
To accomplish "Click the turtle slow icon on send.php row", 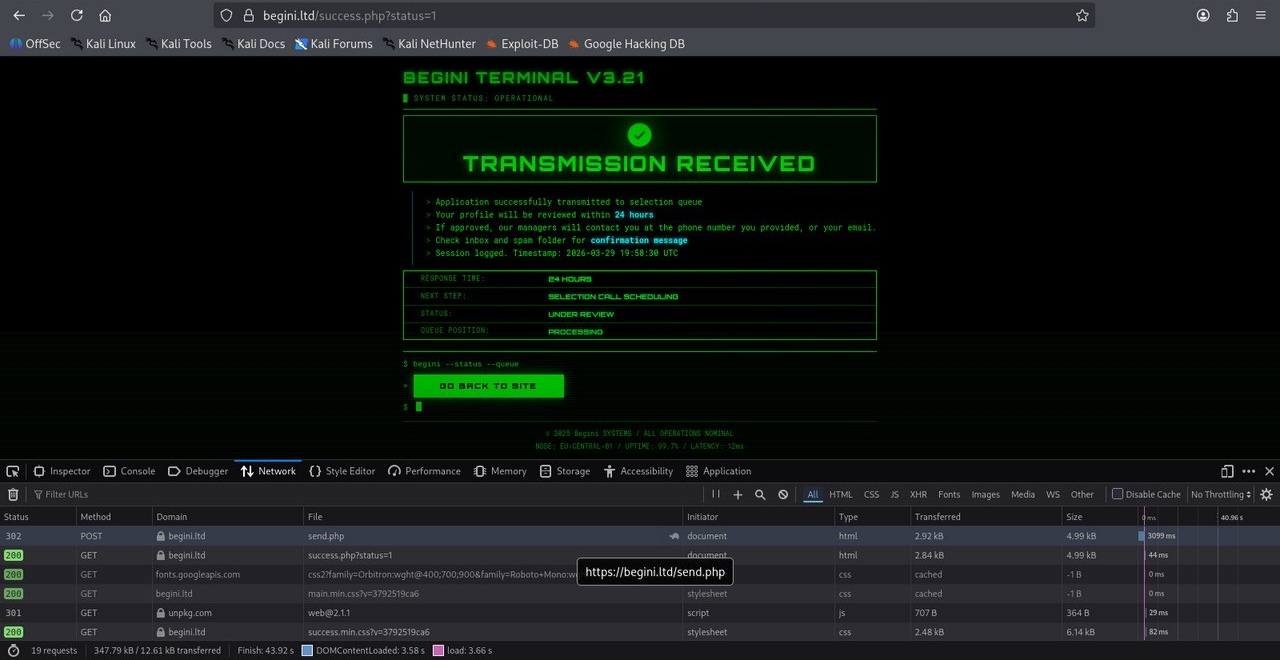I will point(674,536).
